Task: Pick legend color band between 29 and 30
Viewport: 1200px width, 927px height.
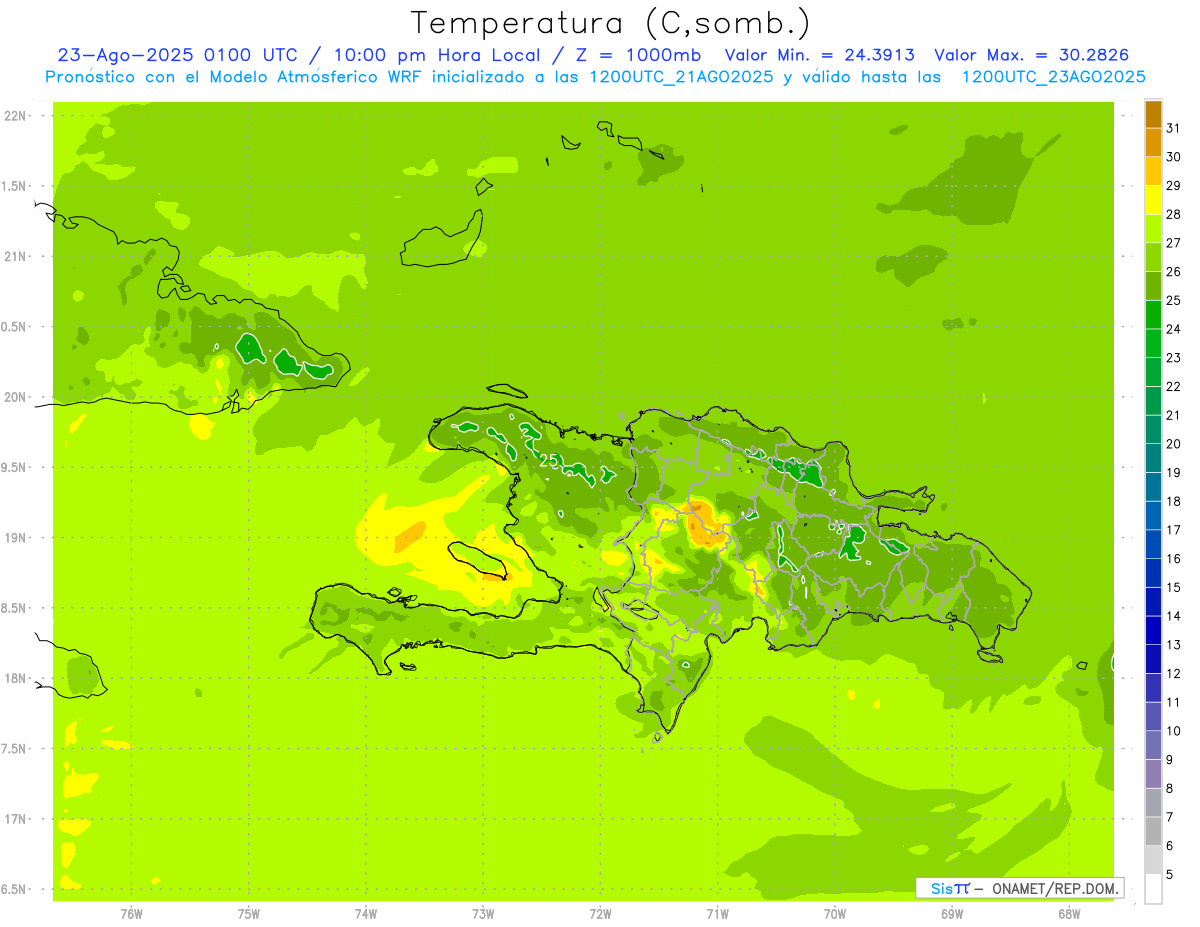Action: pyautogui.click(x=1153, y=171)
